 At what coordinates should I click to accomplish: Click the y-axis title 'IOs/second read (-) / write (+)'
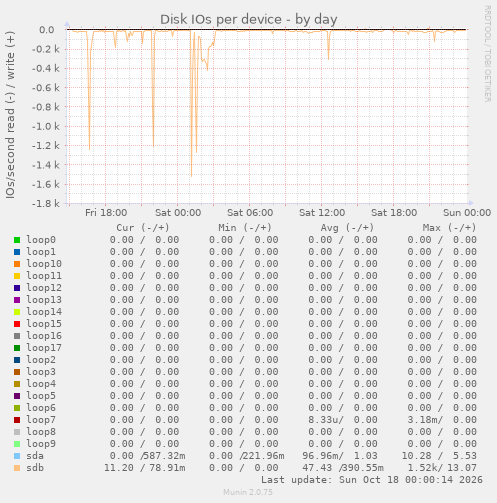click(x=10, y=115)
